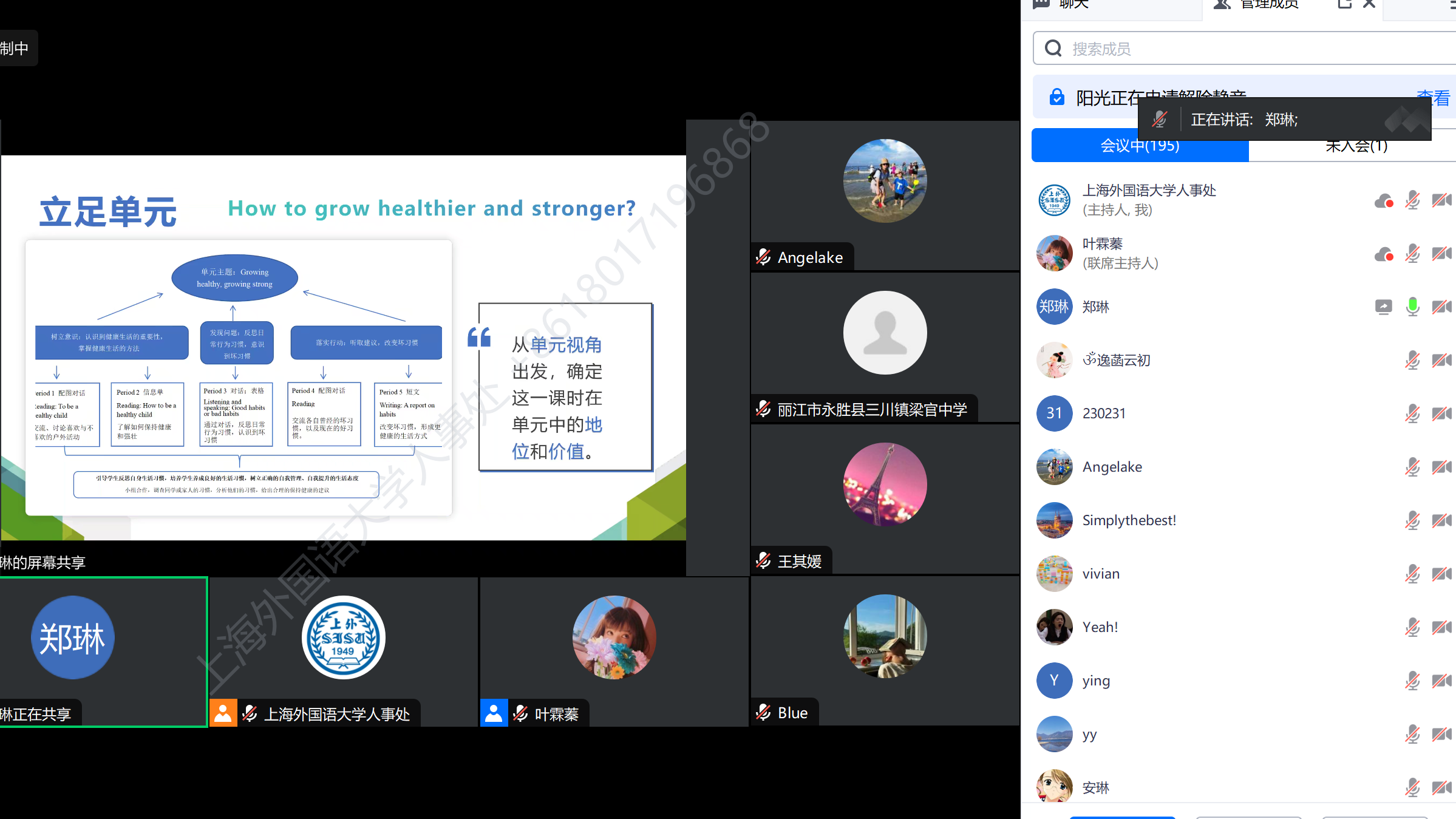Click camera-off icon for vivian
Viewport: 1456px width, 819px height.
pos(1441,574)
